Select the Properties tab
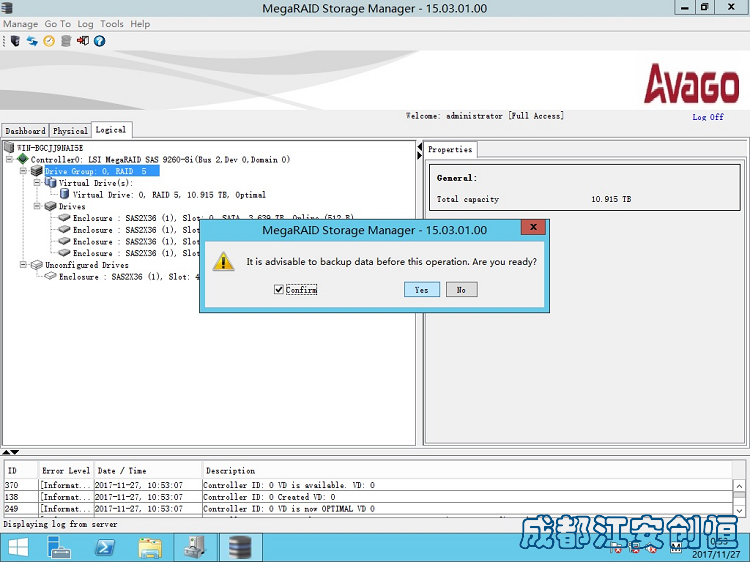The image size is (750, 562). point(450,149)
